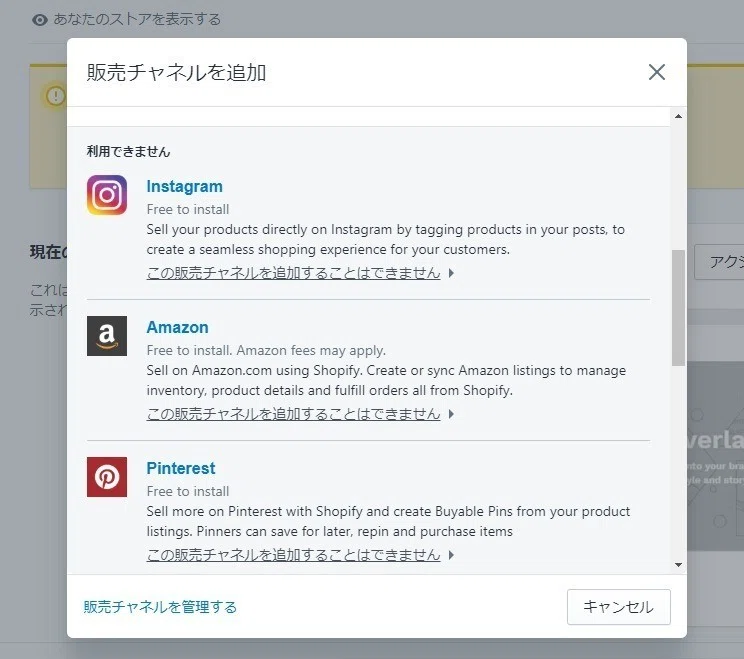Click the dialog scrollbar thumb
Viewport: 744px width, 659px height.
678,308
